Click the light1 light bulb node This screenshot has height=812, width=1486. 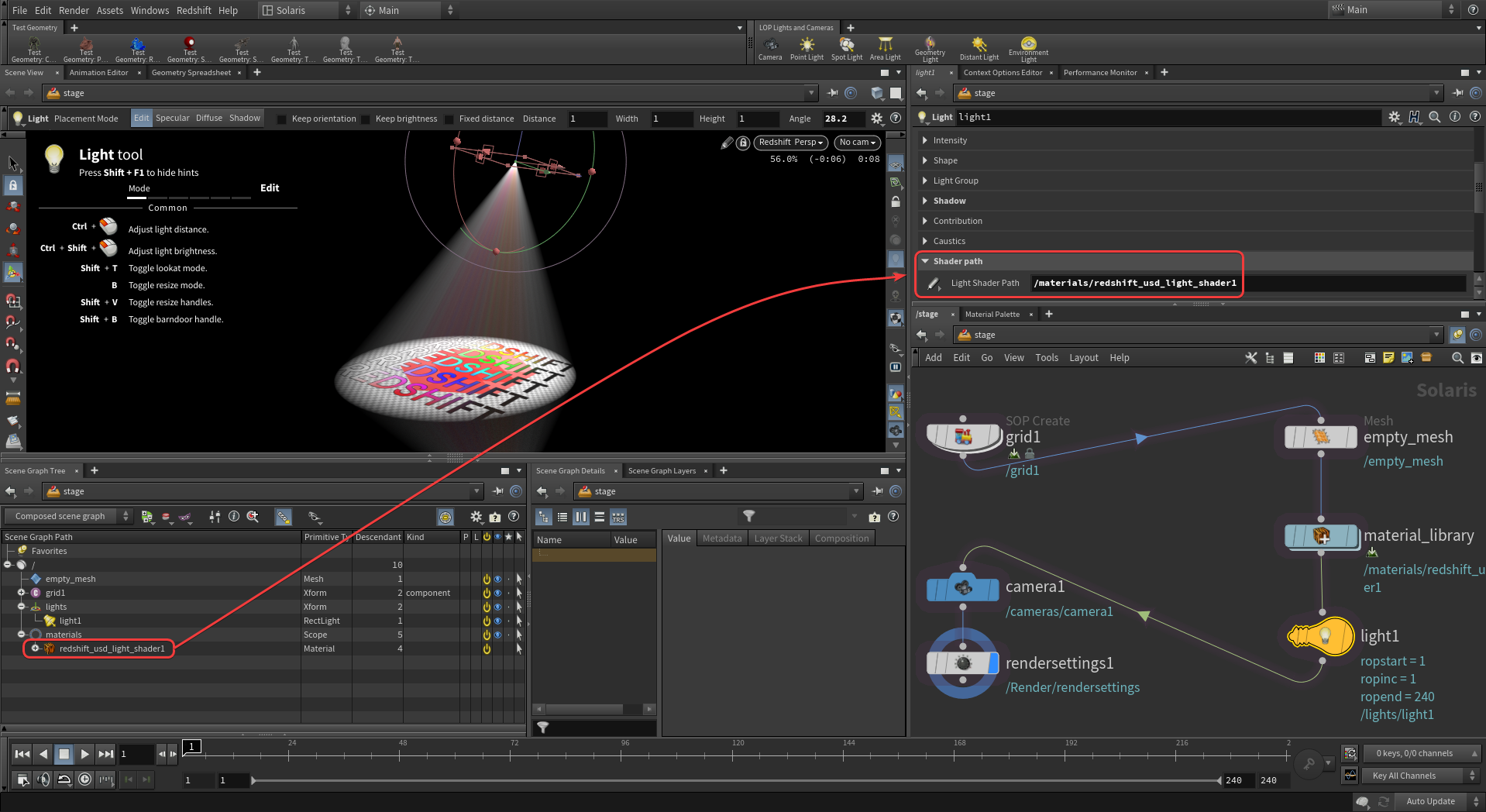(x=1321, y=636)
